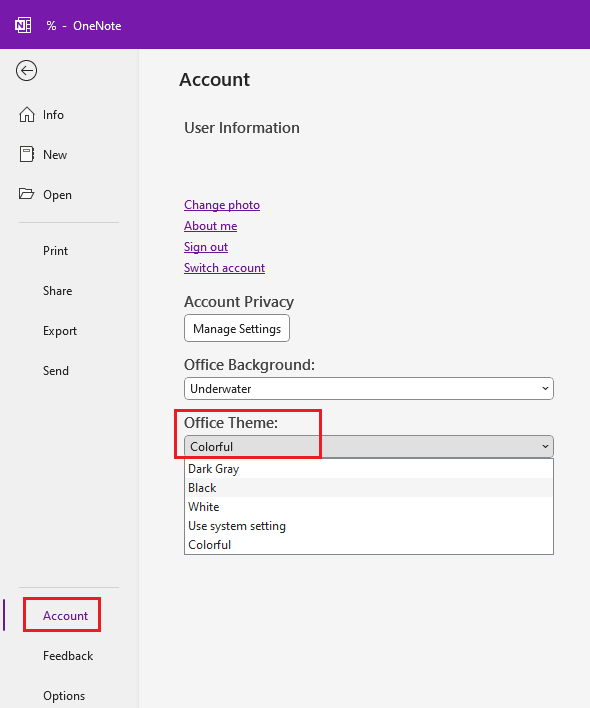Click the Change photo link
Image resolution: width=590 pixels, height=708 pixels.
click(222, 205)
